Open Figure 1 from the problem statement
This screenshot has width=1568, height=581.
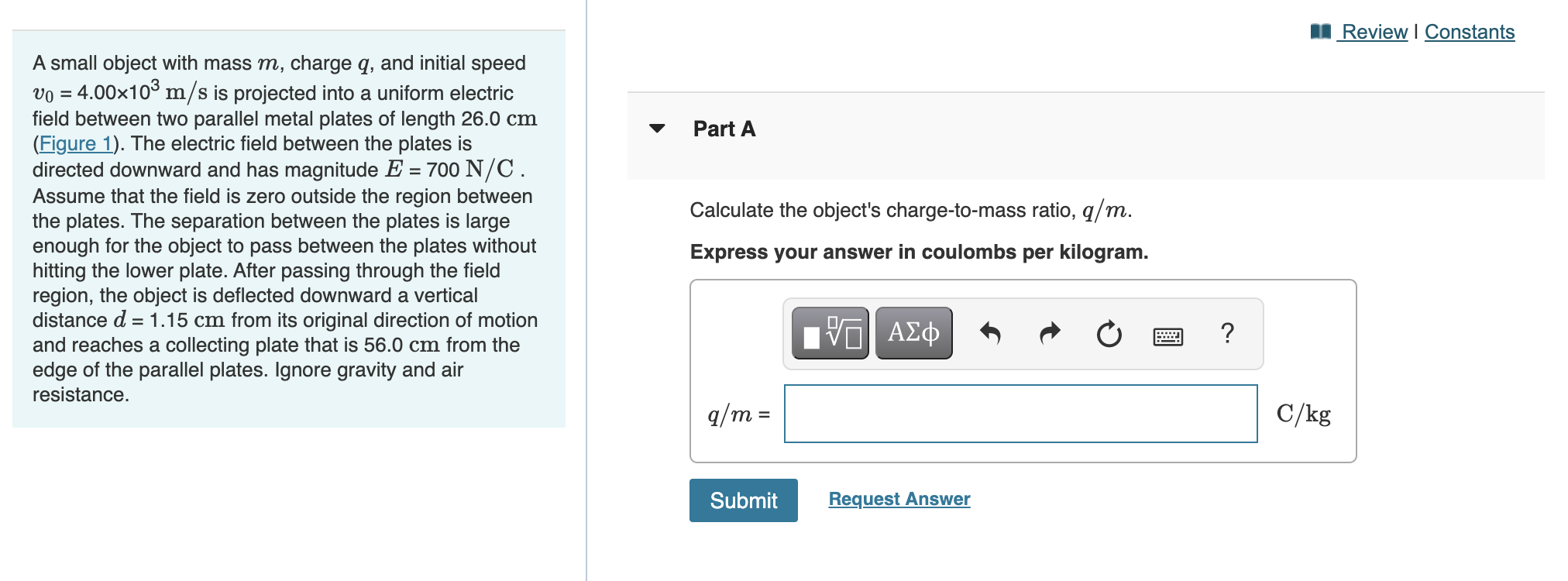(x=74, y=143)
